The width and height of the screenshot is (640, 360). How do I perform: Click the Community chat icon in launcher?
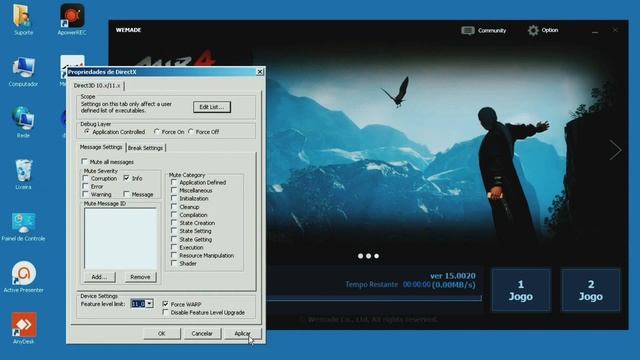point(468,31)
